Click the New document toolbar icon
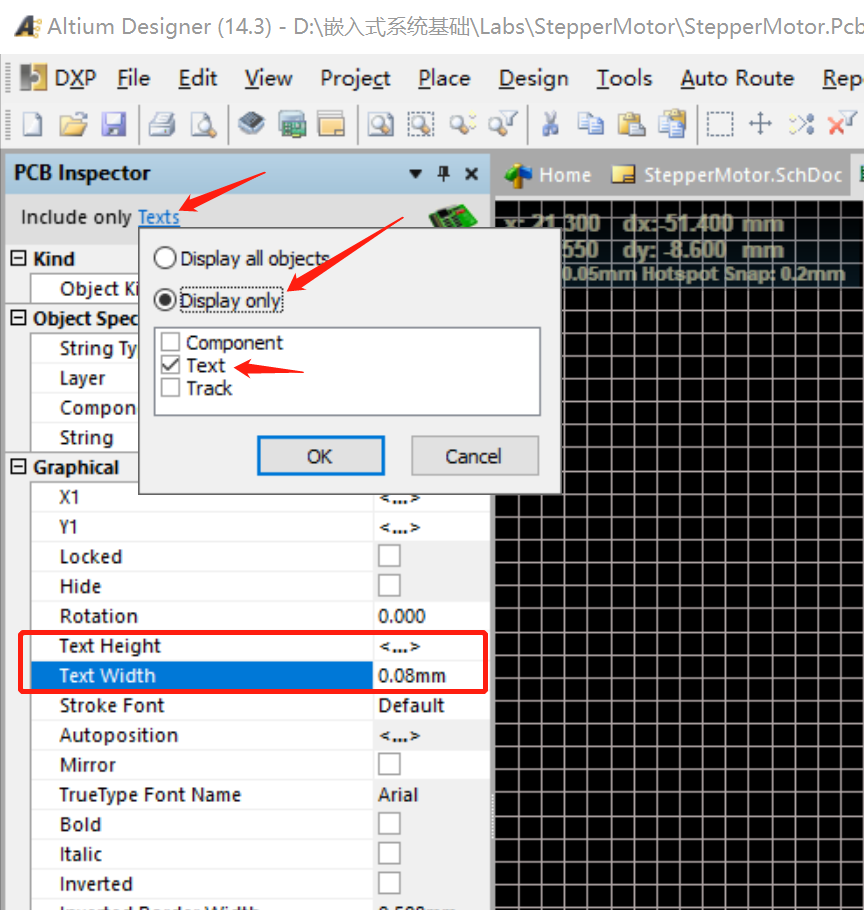864x910 pixels. click(x=32, y=124)
